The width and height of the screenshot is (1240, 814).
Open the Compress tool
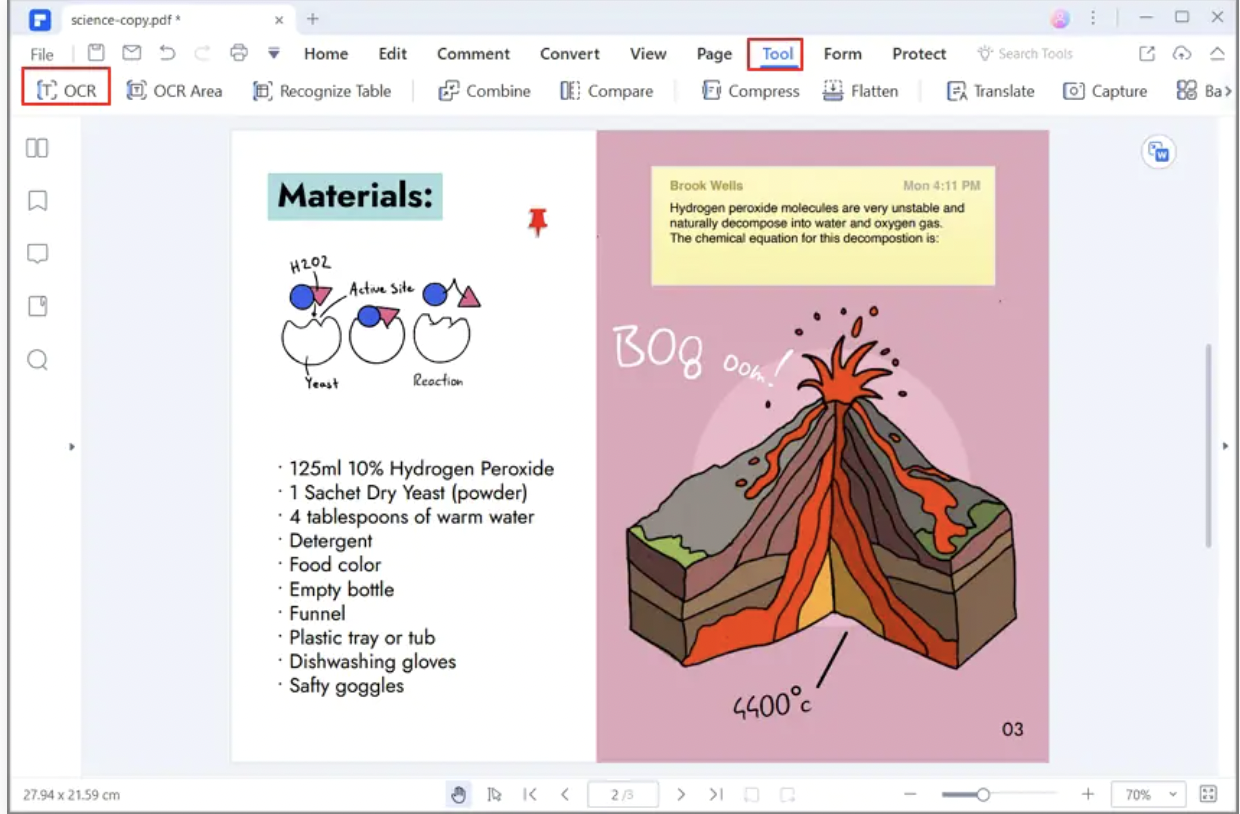(750, 91)
